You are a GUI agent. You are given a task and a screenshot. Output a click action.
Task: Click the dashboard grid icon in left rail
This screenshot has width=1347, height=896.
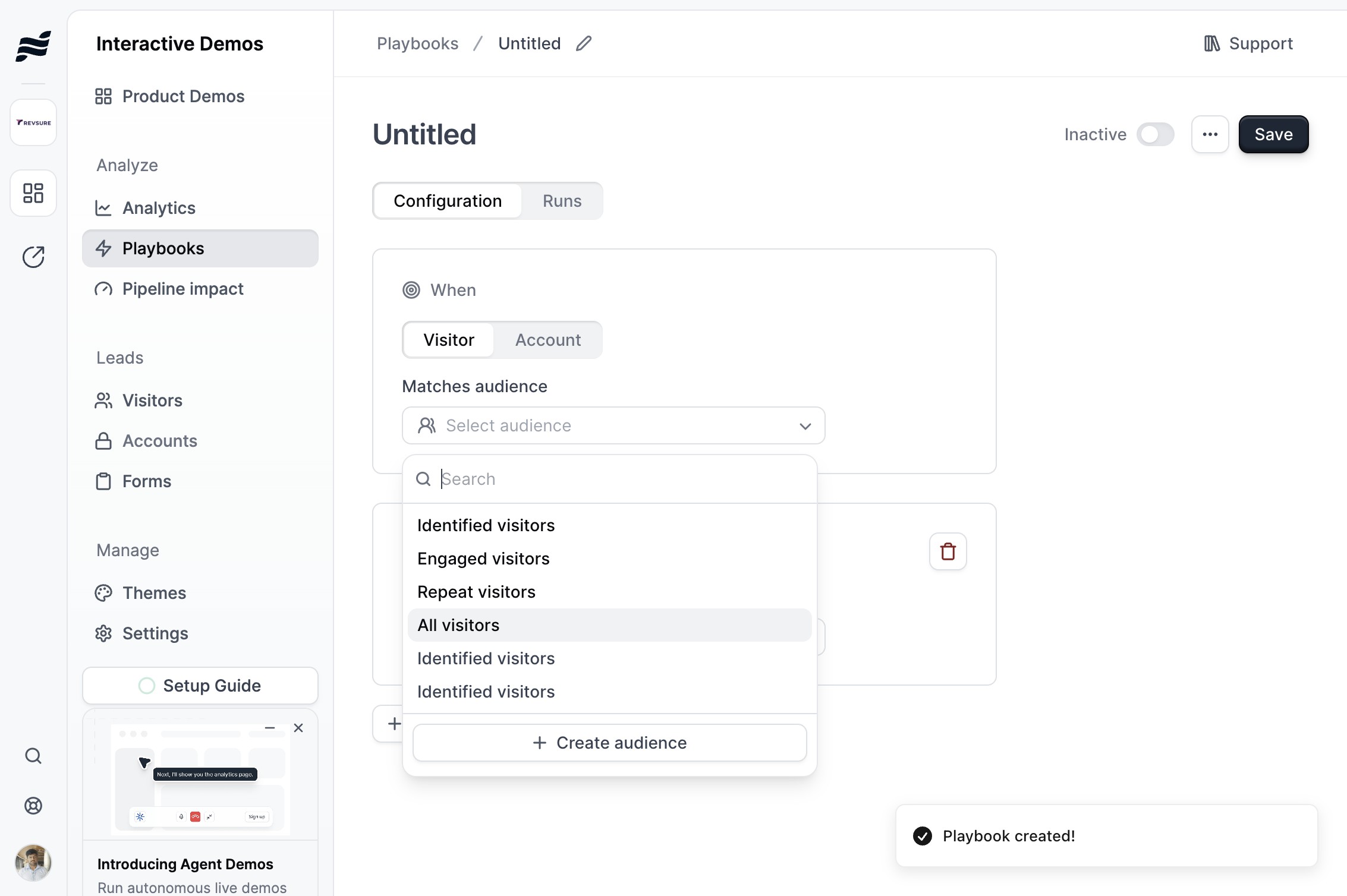click(33, 193)
